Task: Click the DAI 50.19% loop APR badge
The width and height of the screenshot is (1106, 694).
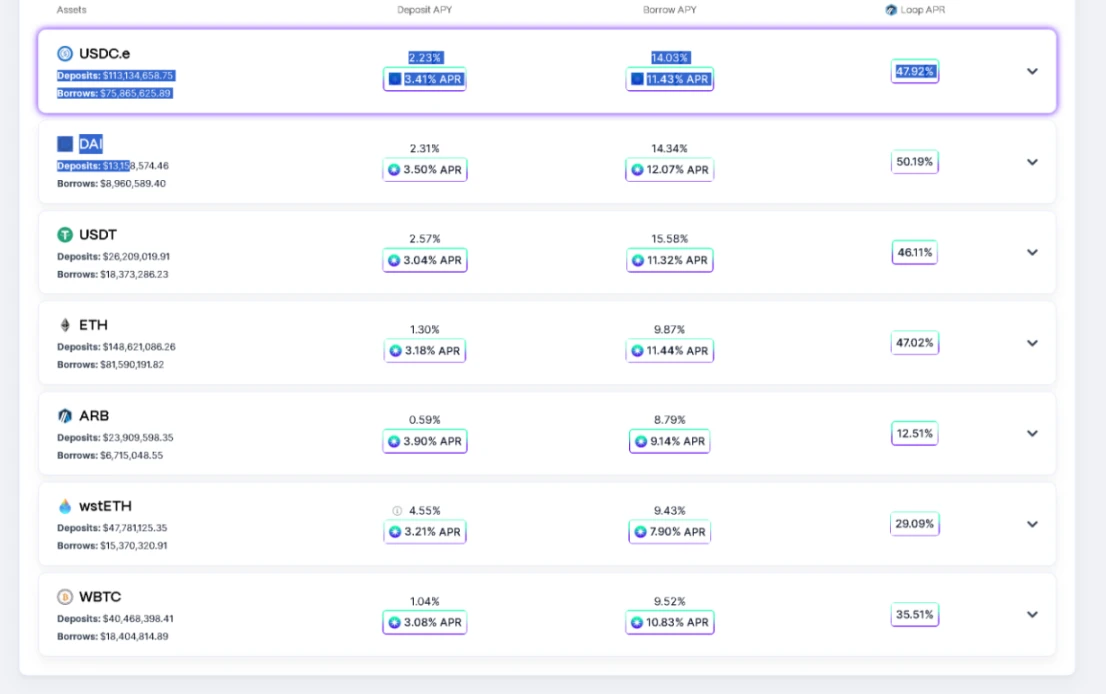Action: pos(914,162)
